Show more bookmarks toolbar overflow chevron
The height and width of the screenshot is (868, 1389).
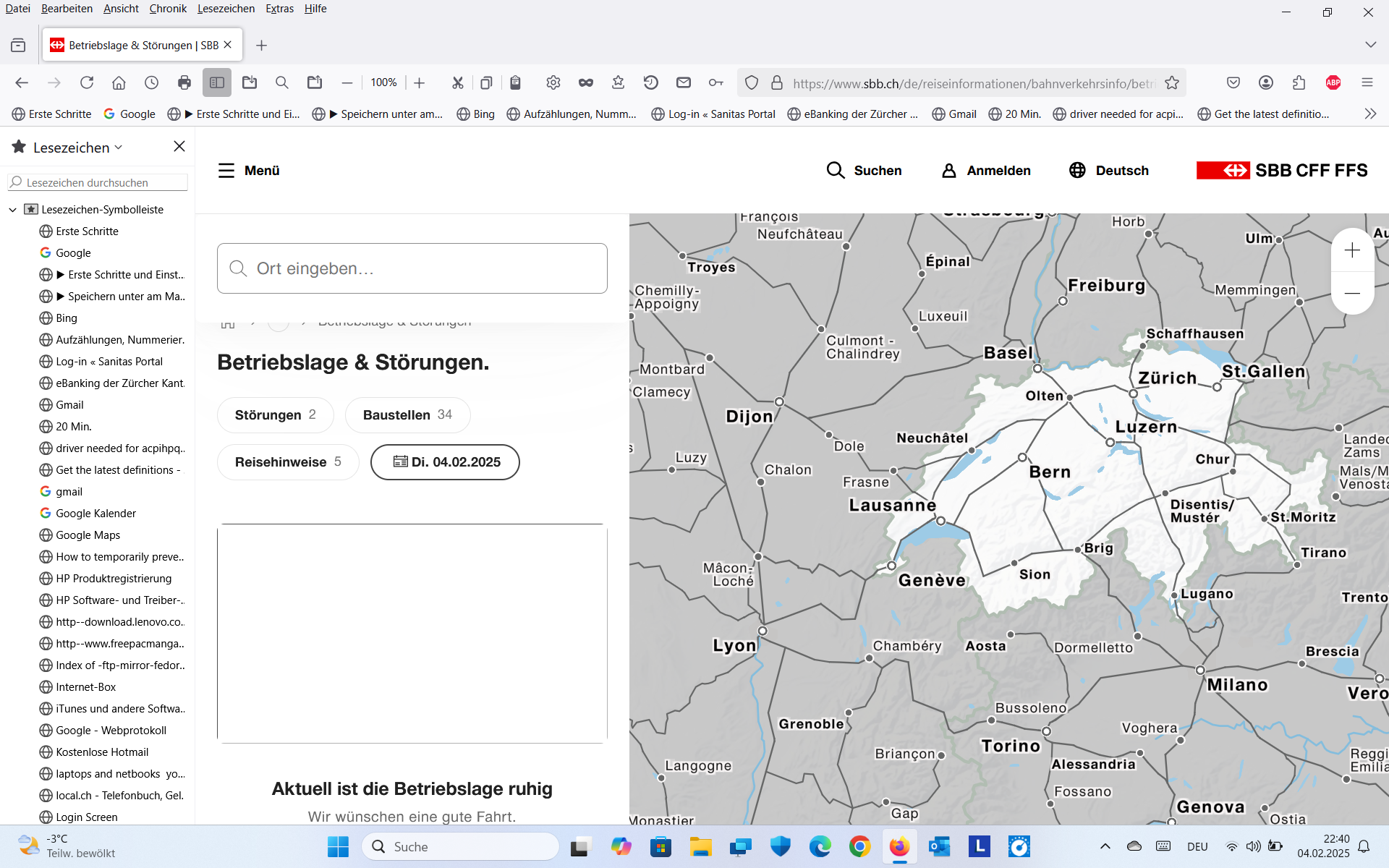[x=1369, y=114]
